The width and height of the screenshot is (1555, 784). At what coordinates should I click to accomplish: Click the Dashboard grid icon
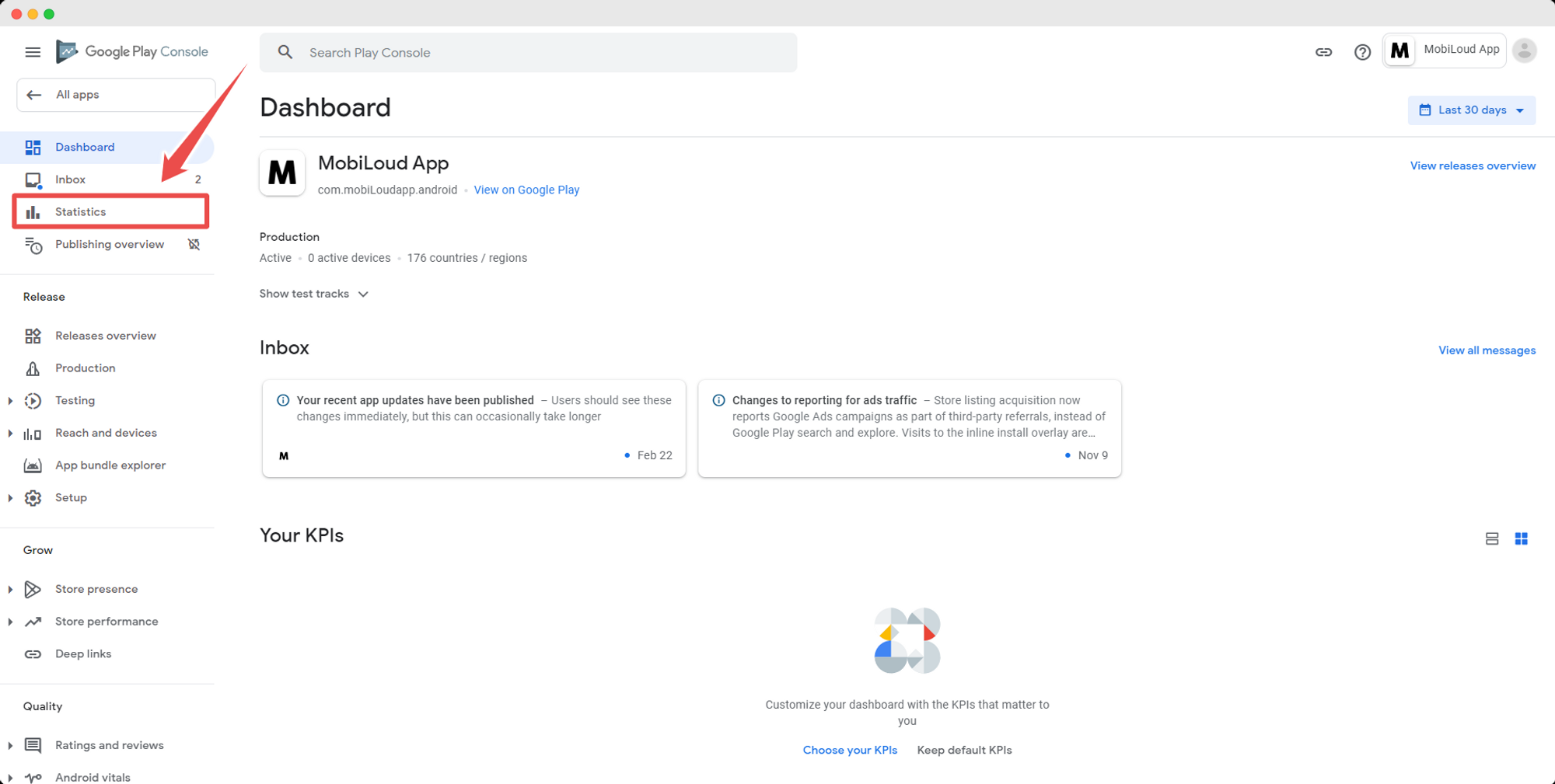coord(33,147)
